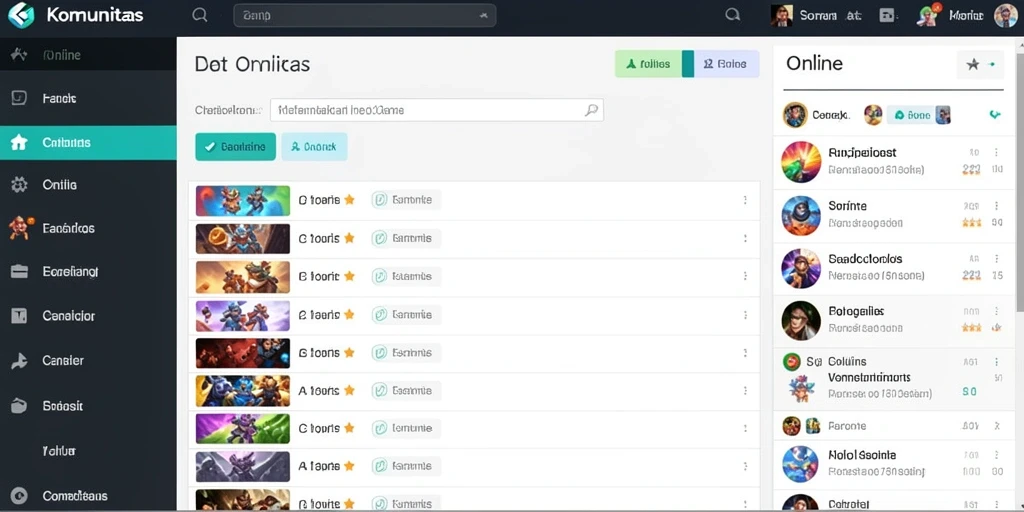The image size is (1024, 512).
Task: Toggle the Onorck filter chip
Action: 314,147
